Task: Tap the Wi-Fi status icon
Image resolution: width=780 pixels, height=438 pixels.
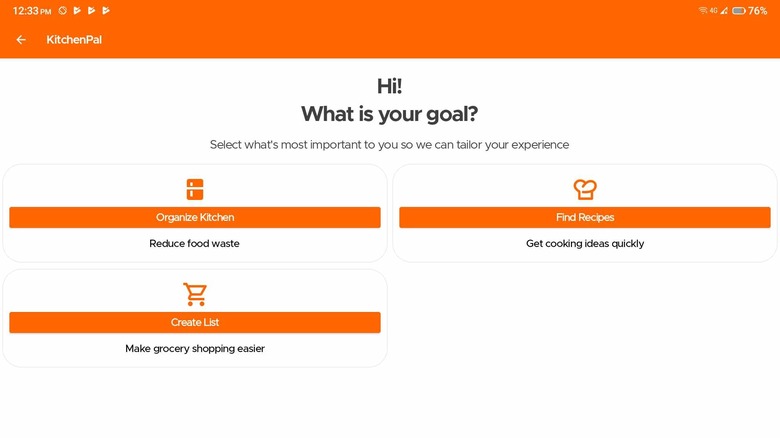Action: 703,10
